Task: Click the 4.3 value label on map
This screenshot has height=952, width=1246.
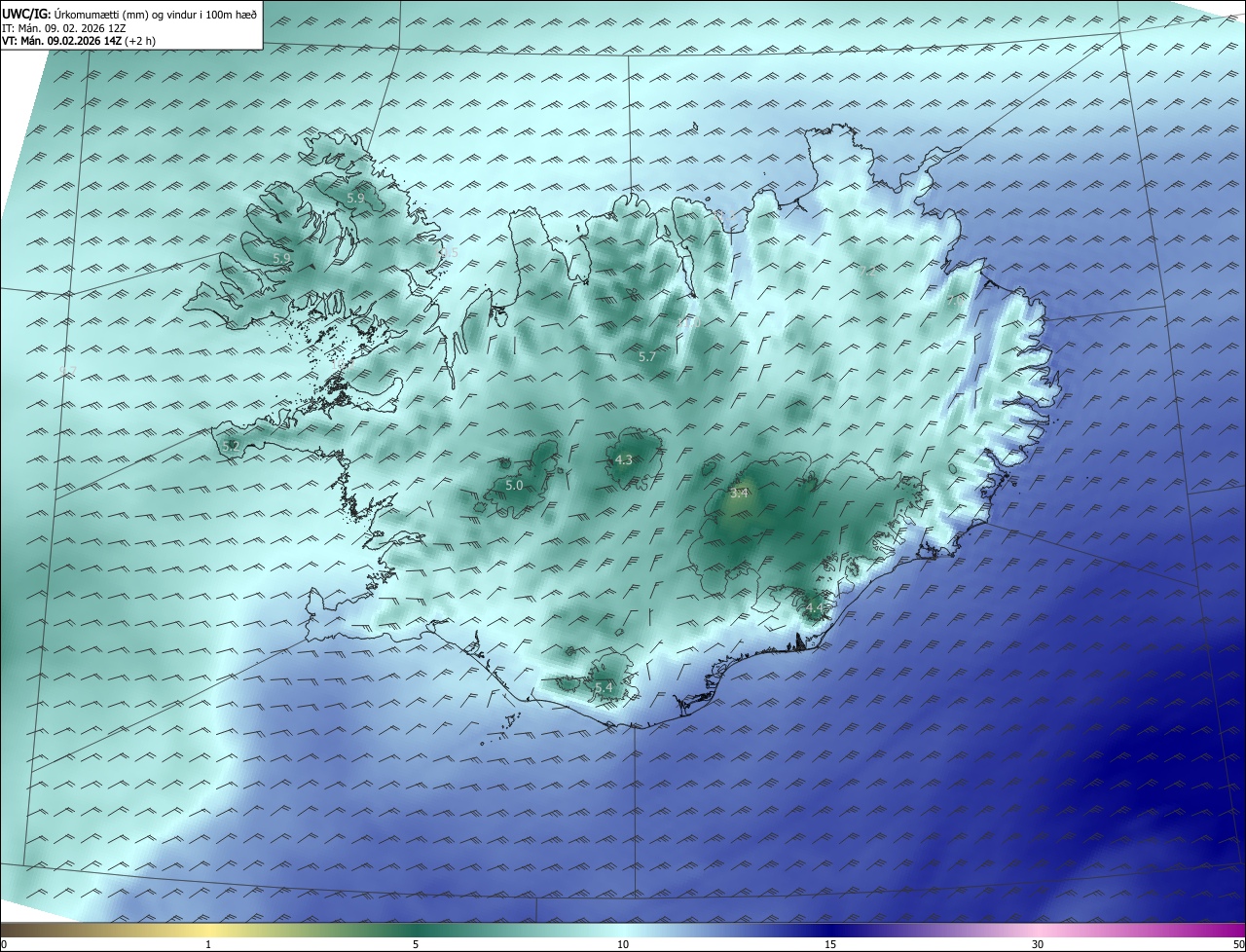Action: tap(624, 460)
